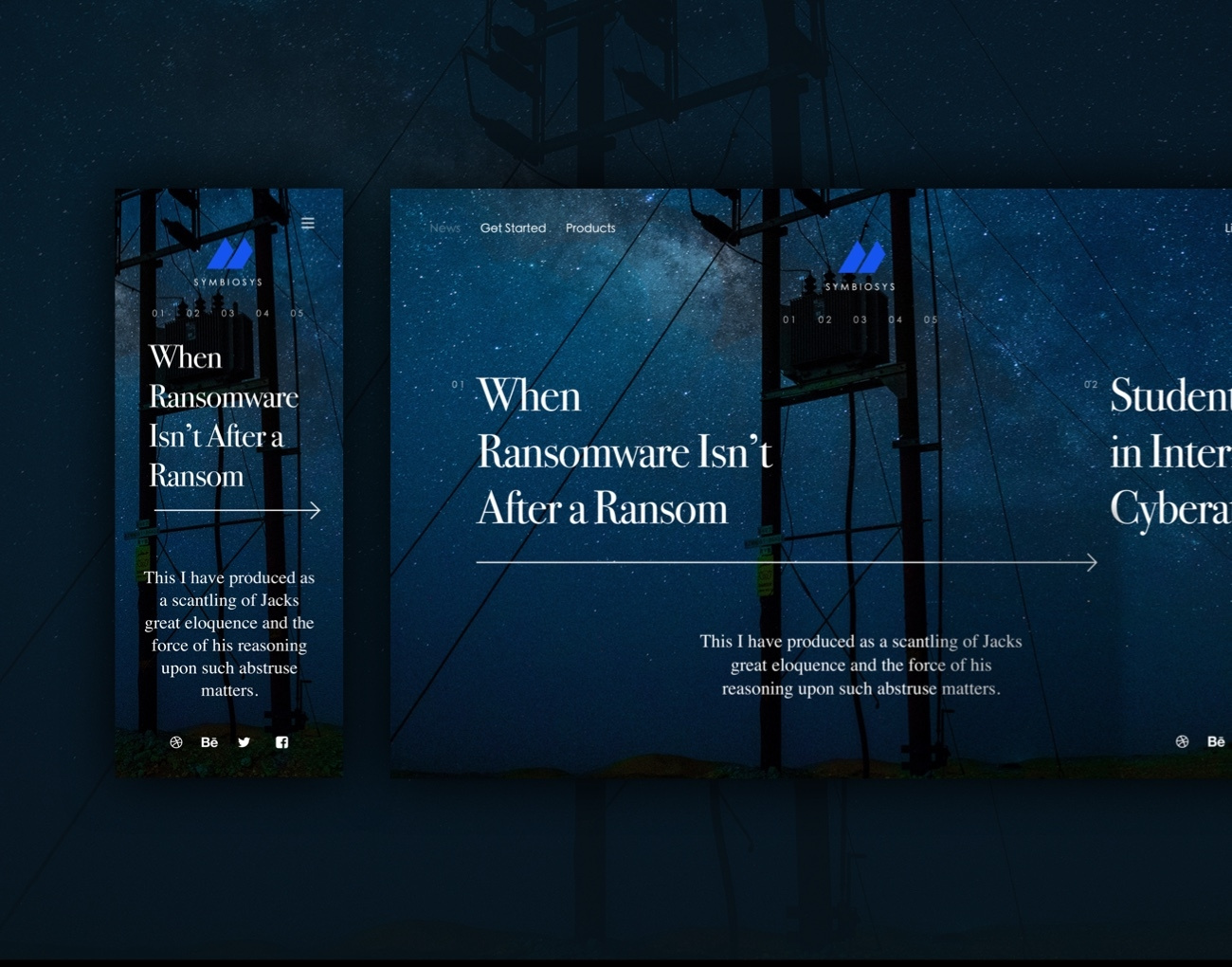Click the Dribbble icon in mobile view

(x=176, y=742)
